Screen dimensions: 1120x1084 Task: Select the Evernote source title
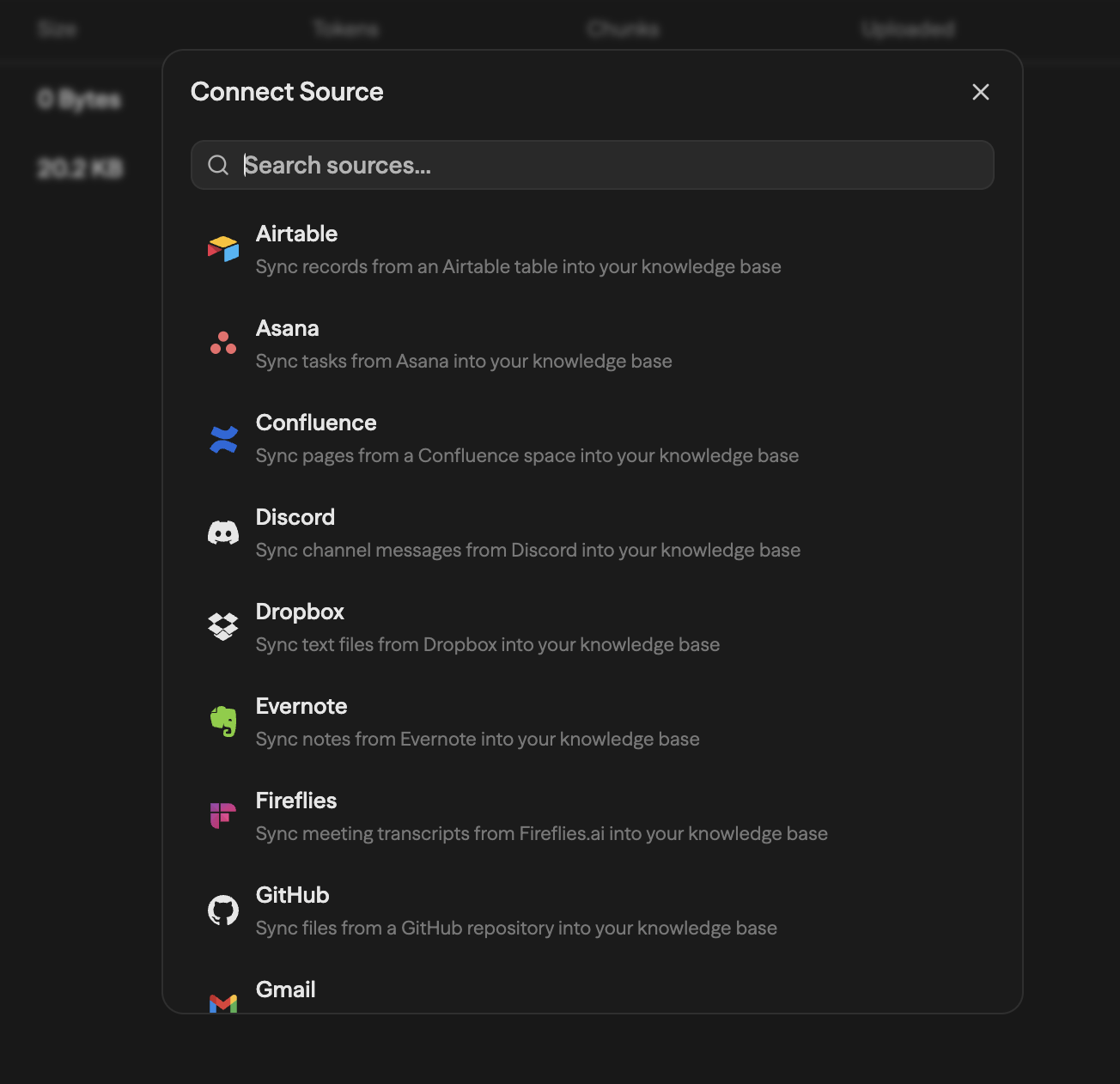point(301,706)
